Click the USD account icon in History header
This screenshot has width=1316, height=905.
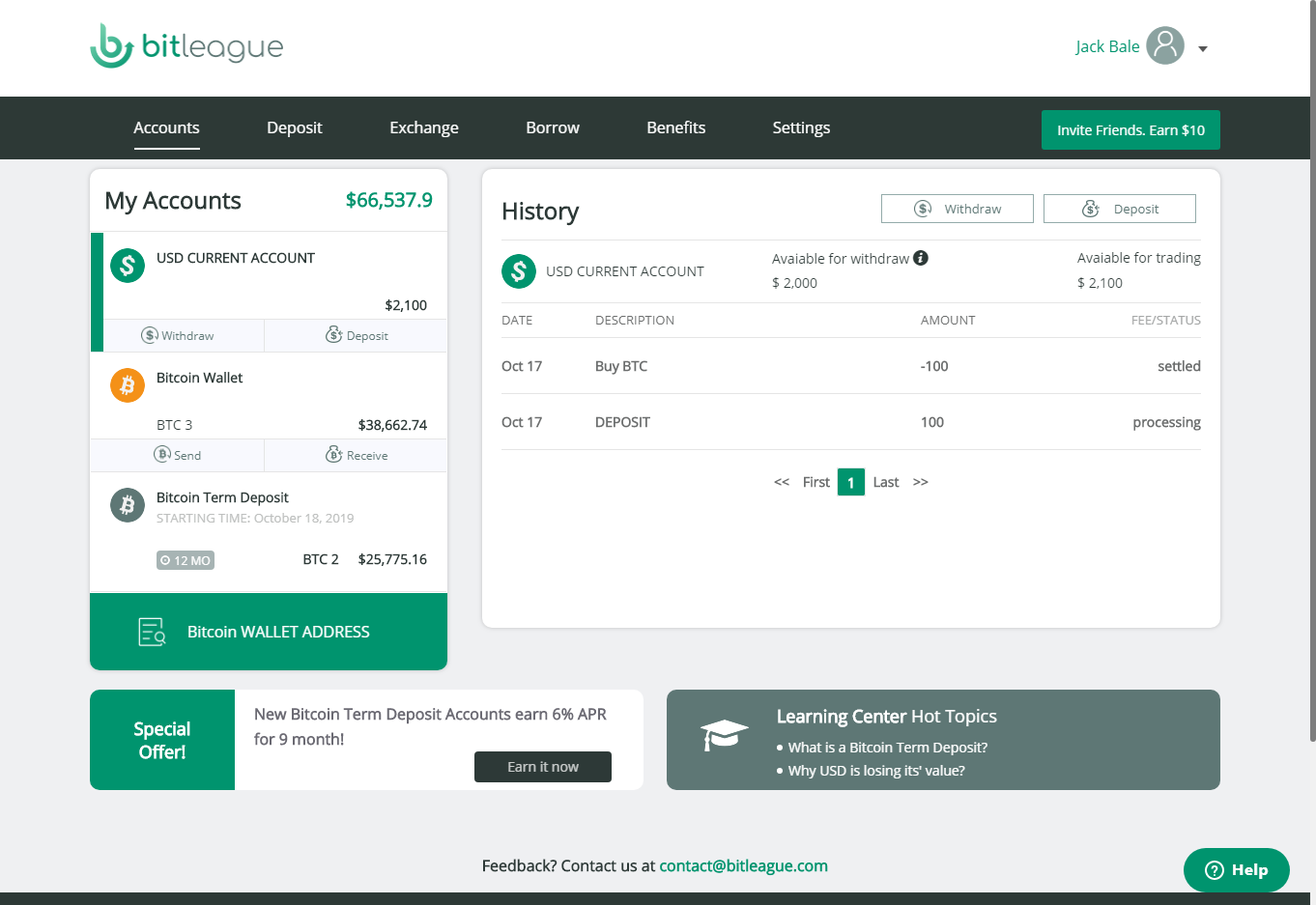(519, 271)
